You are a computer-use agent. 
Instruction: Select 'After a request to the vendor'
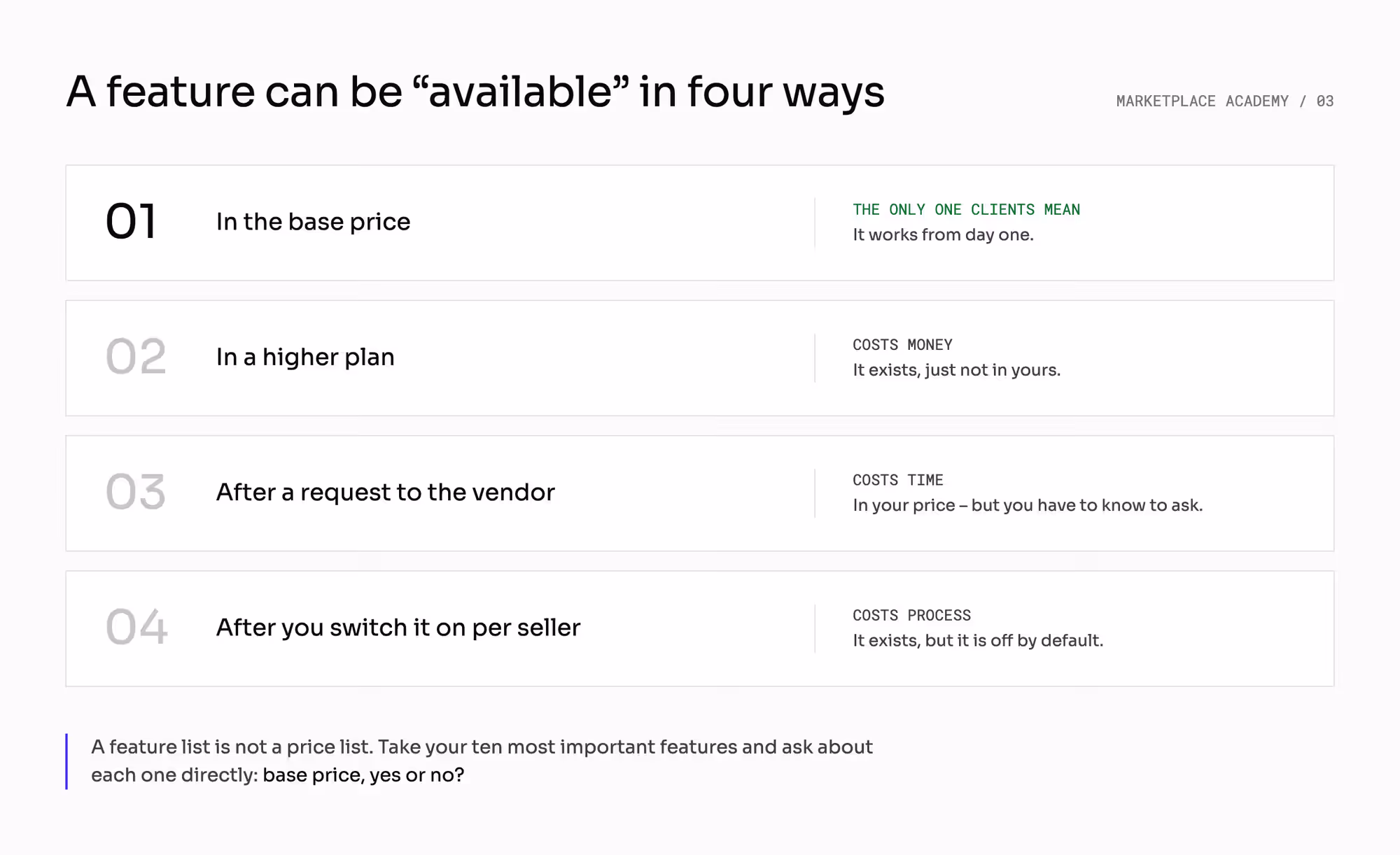coord(385,493)
